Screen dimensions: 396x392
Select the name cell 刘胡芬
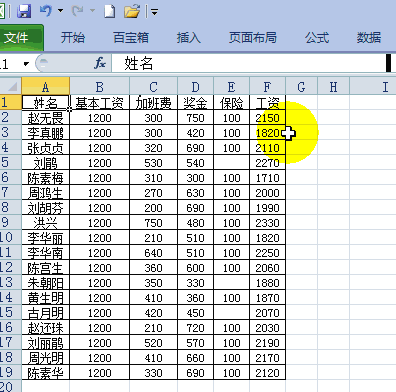[46, 207]
